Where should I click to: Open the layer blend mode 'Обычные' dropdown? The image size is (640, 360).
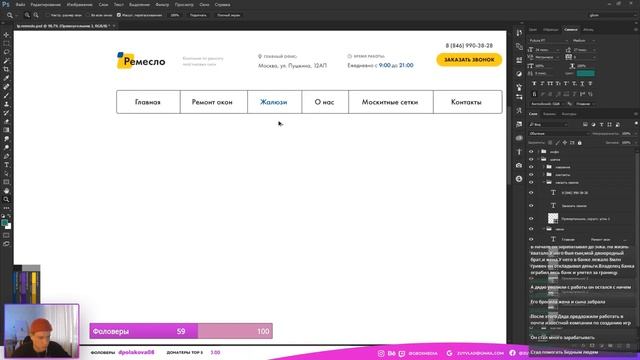point(558,133)
